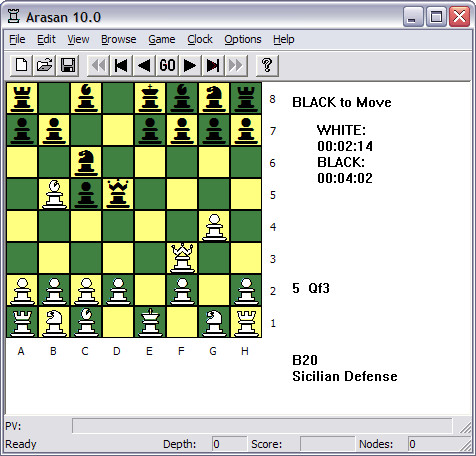Select the black knight on g8
The image size is (476, 456).
[x=214, y=98]
